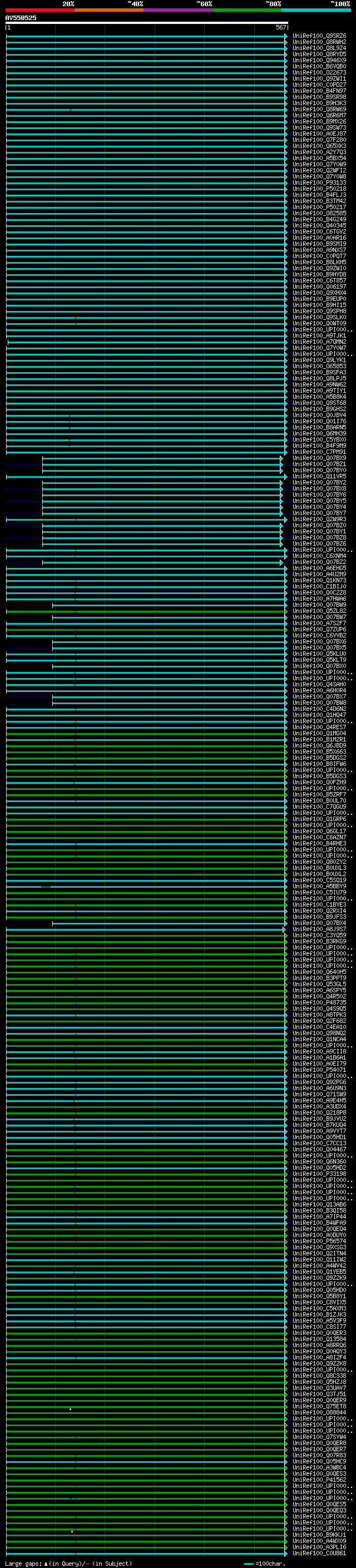This screenshot has height=1568, width=356.
Task: Click the red 20% identity legend bar
Action: point(39,10)
